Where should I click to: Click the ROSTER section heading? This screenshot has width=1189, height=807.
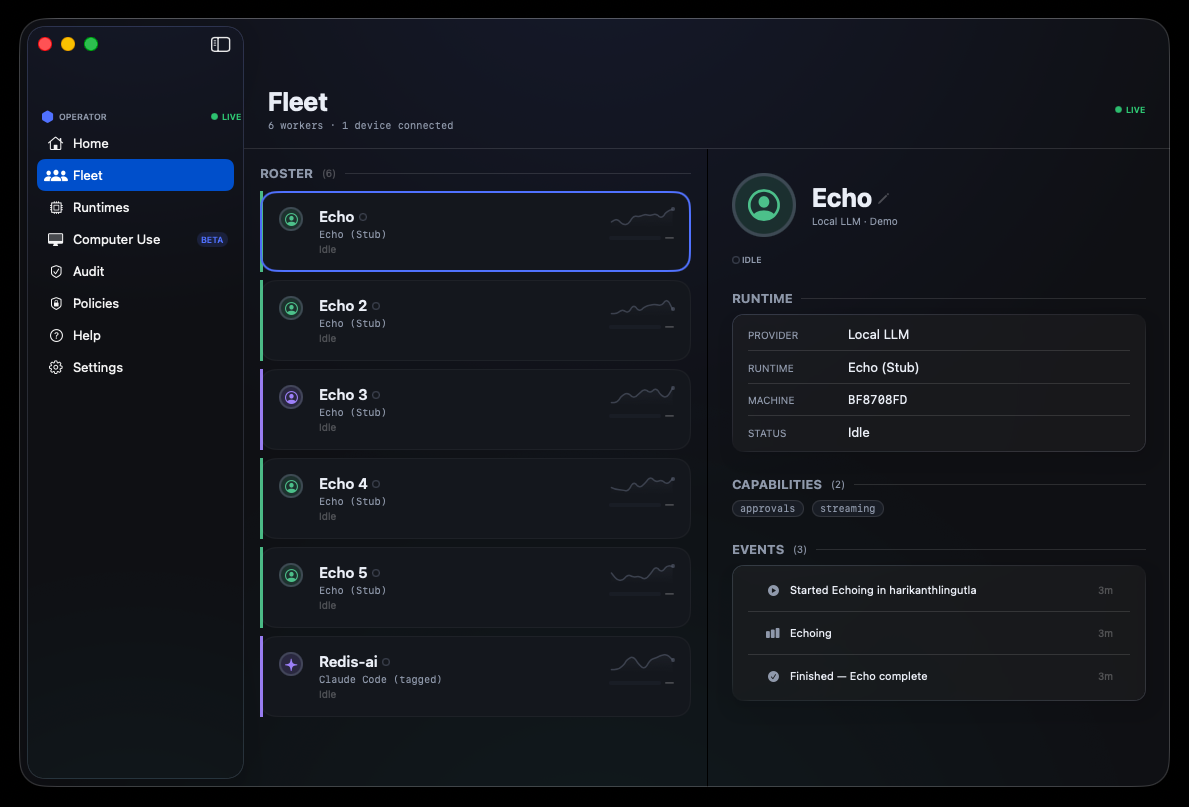286,174
